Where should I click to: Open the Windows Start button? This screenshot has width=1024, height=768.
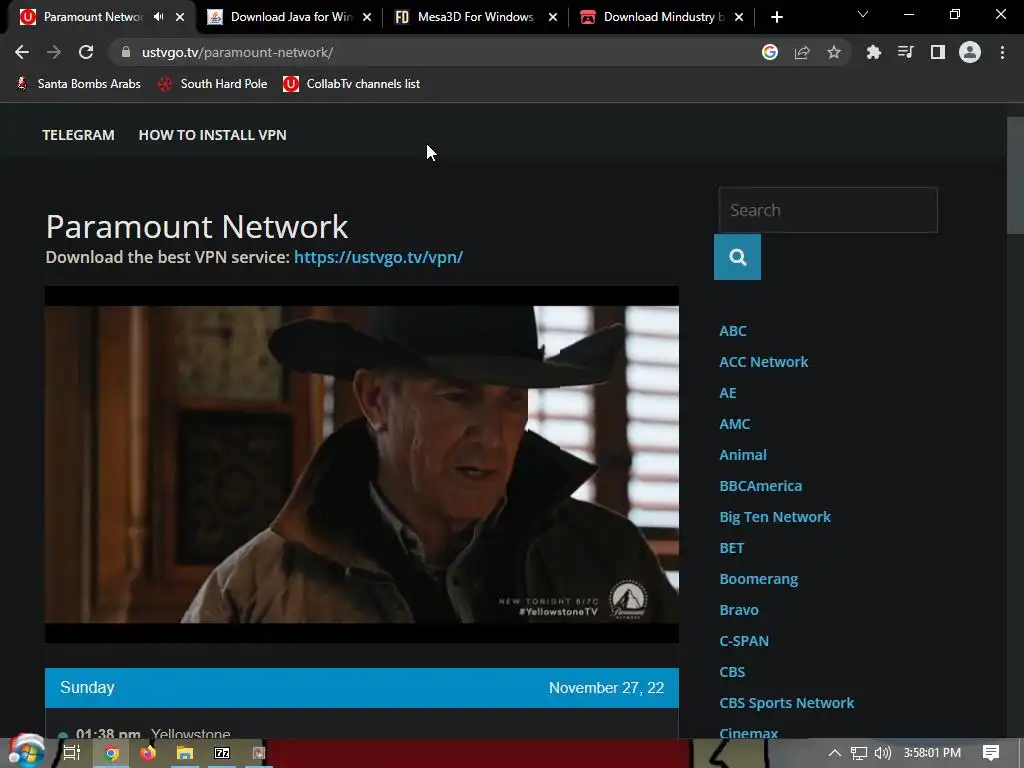[x=26, y=752]
